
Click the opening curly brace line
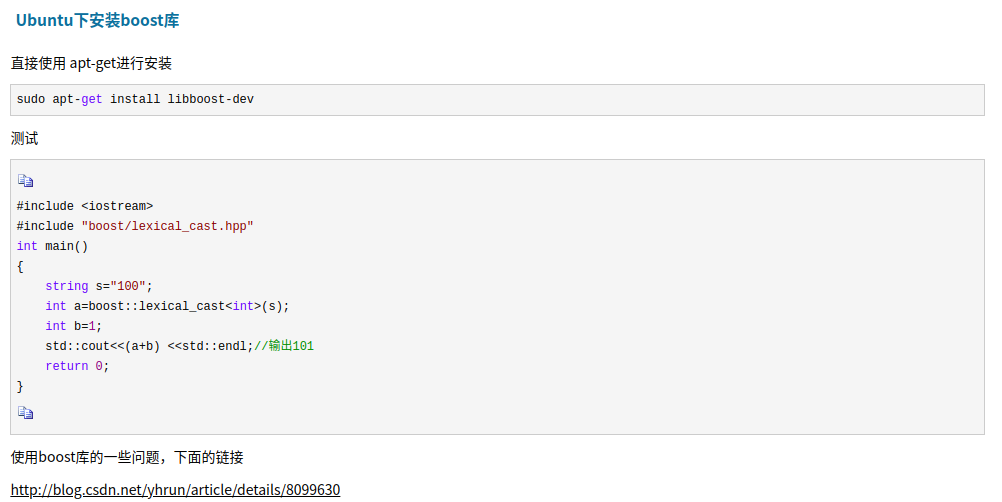click(x=20, y=266)
